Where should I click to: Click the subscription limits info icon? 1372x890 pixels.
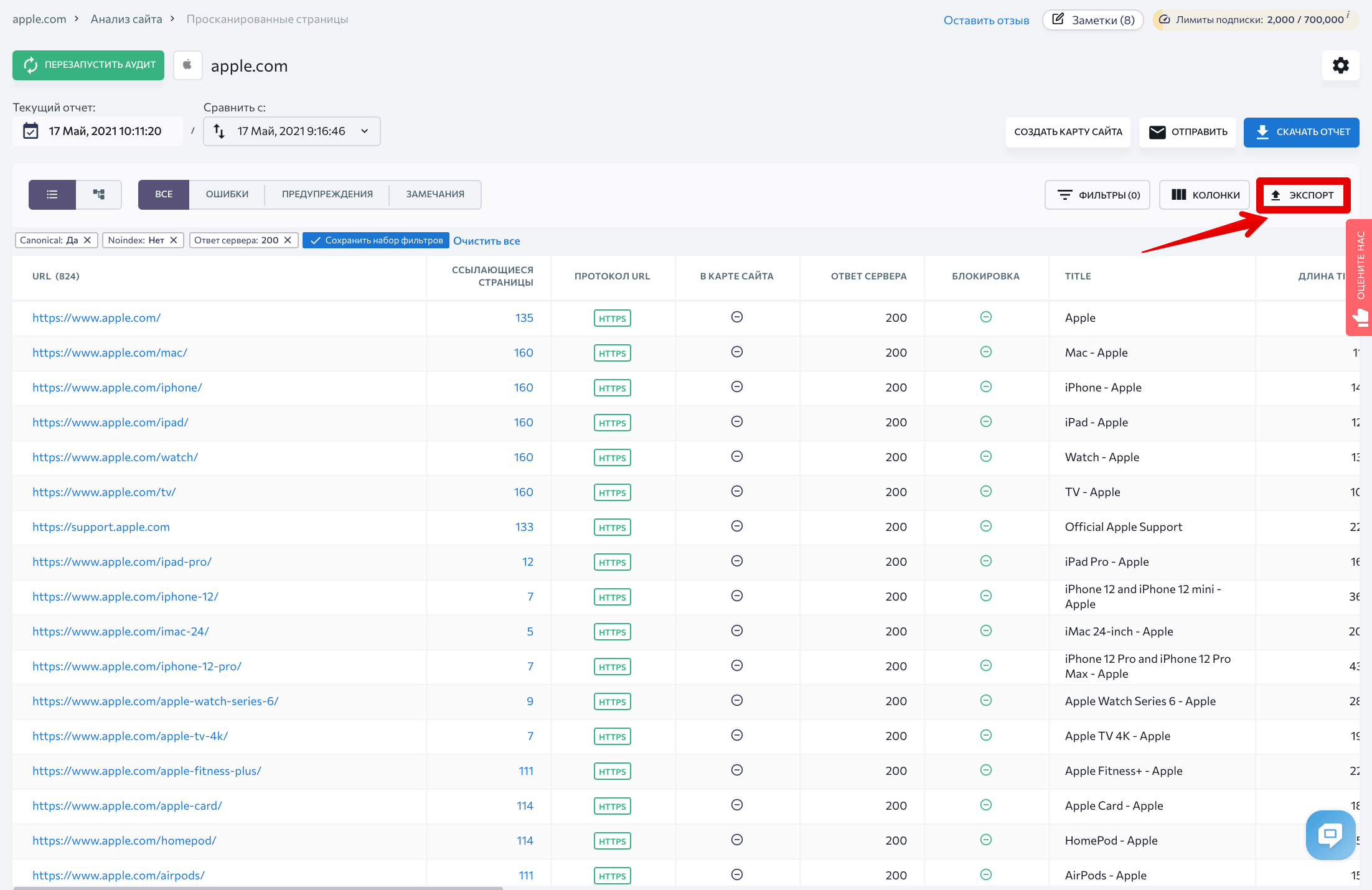coord(1348,16)
